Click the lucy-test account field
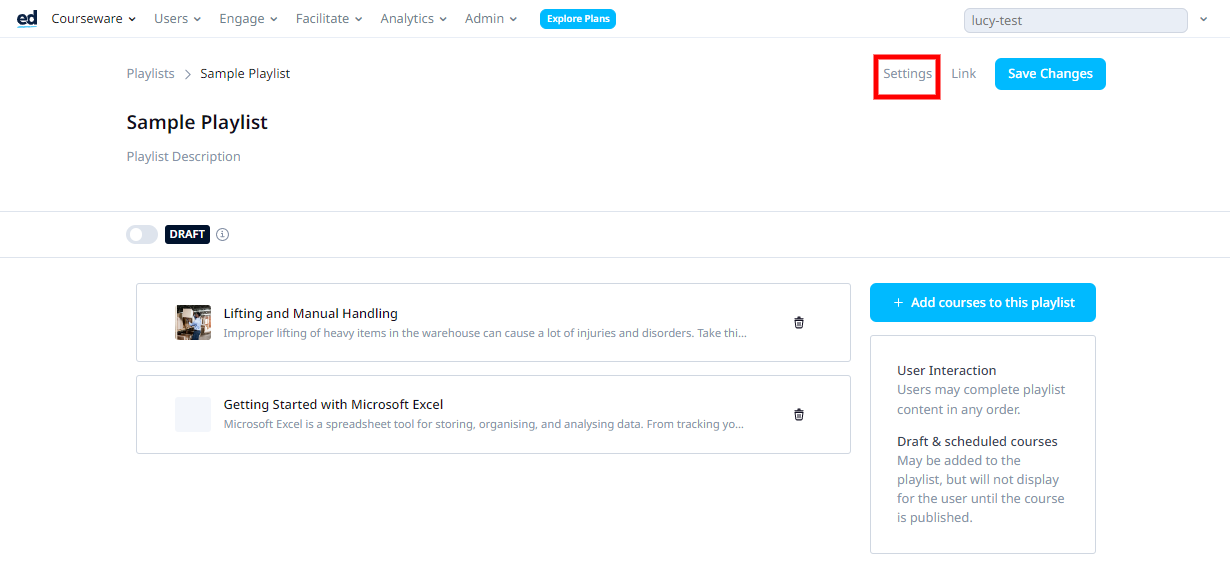Screen dimensions: 1230x581 pos(1075,20)
